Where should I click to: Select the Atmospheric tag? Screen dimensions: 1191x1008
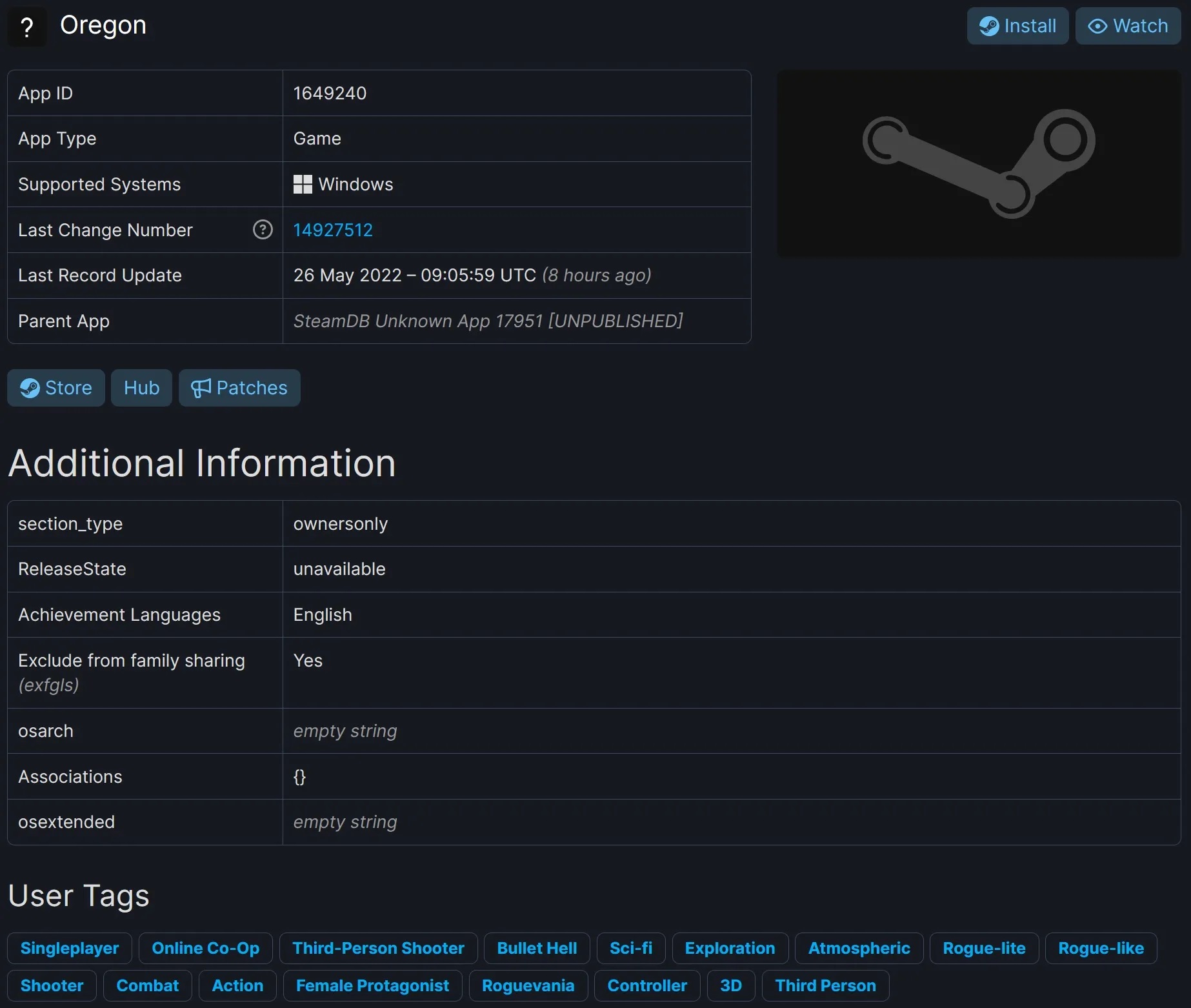click(x=859, y=948)
